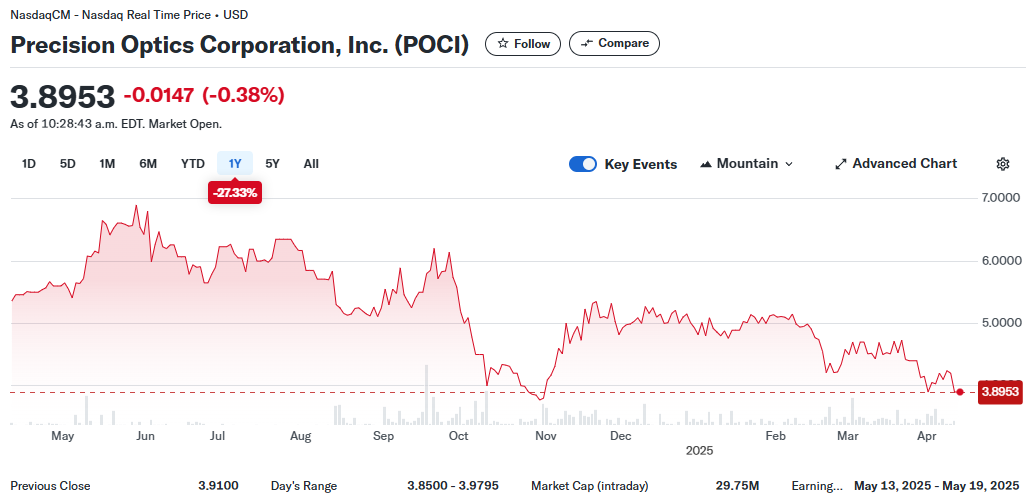Click the 2025 year label under chart
Screen dimensions: 1036x494
700,451
